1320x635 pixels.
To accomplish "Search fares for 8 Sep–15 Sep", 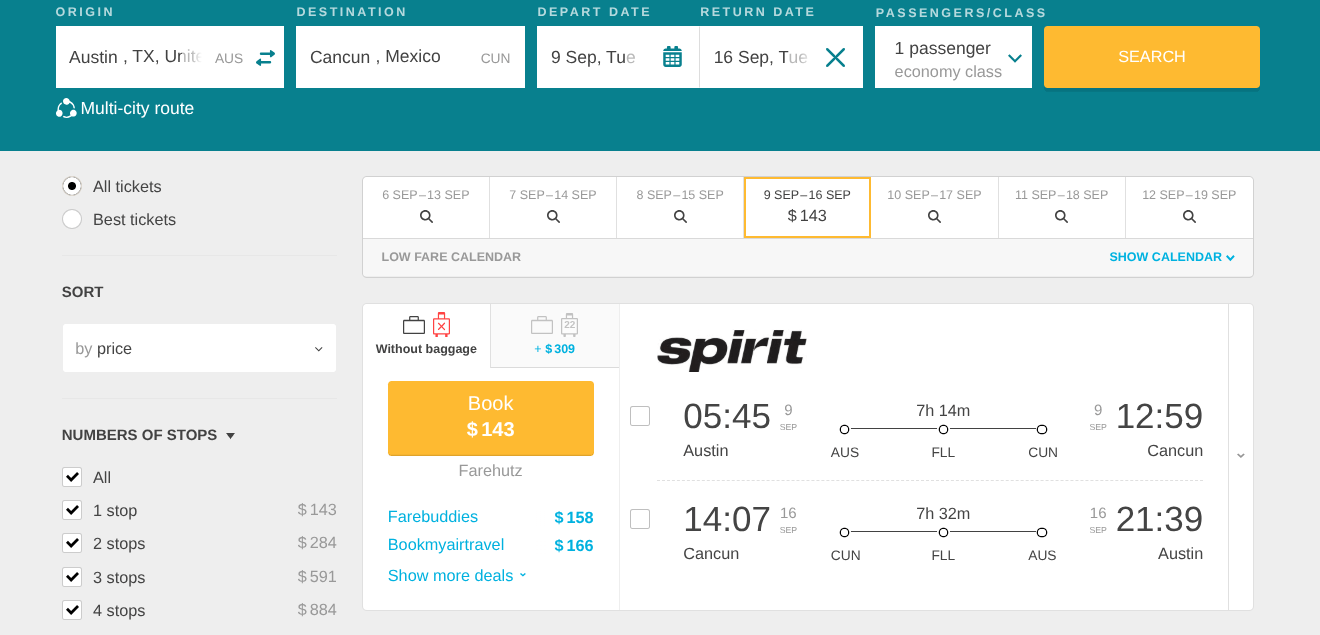I will [x=680, y=216].
